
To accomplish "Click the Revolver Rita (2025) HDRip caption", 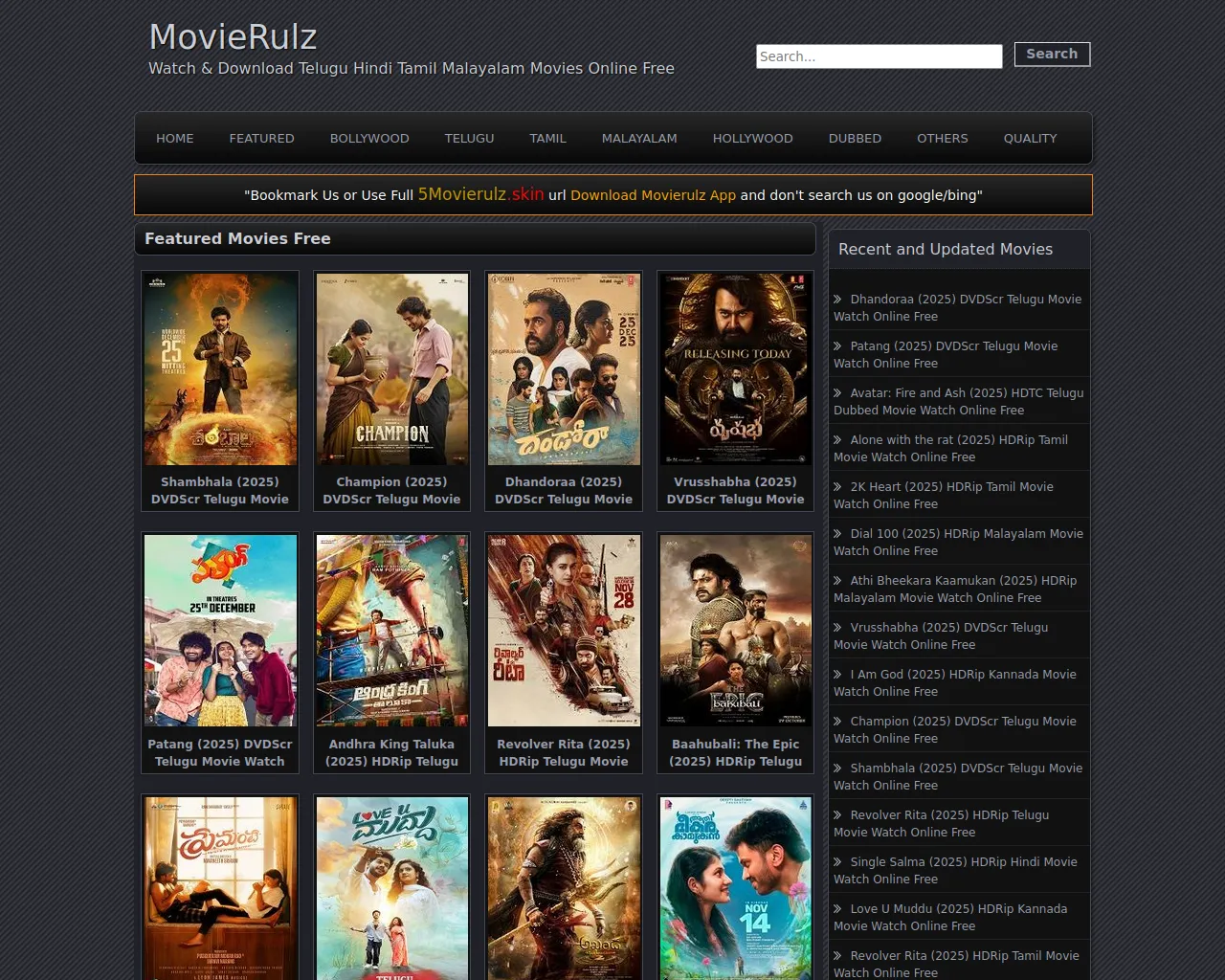I will [x=564, y=752].
